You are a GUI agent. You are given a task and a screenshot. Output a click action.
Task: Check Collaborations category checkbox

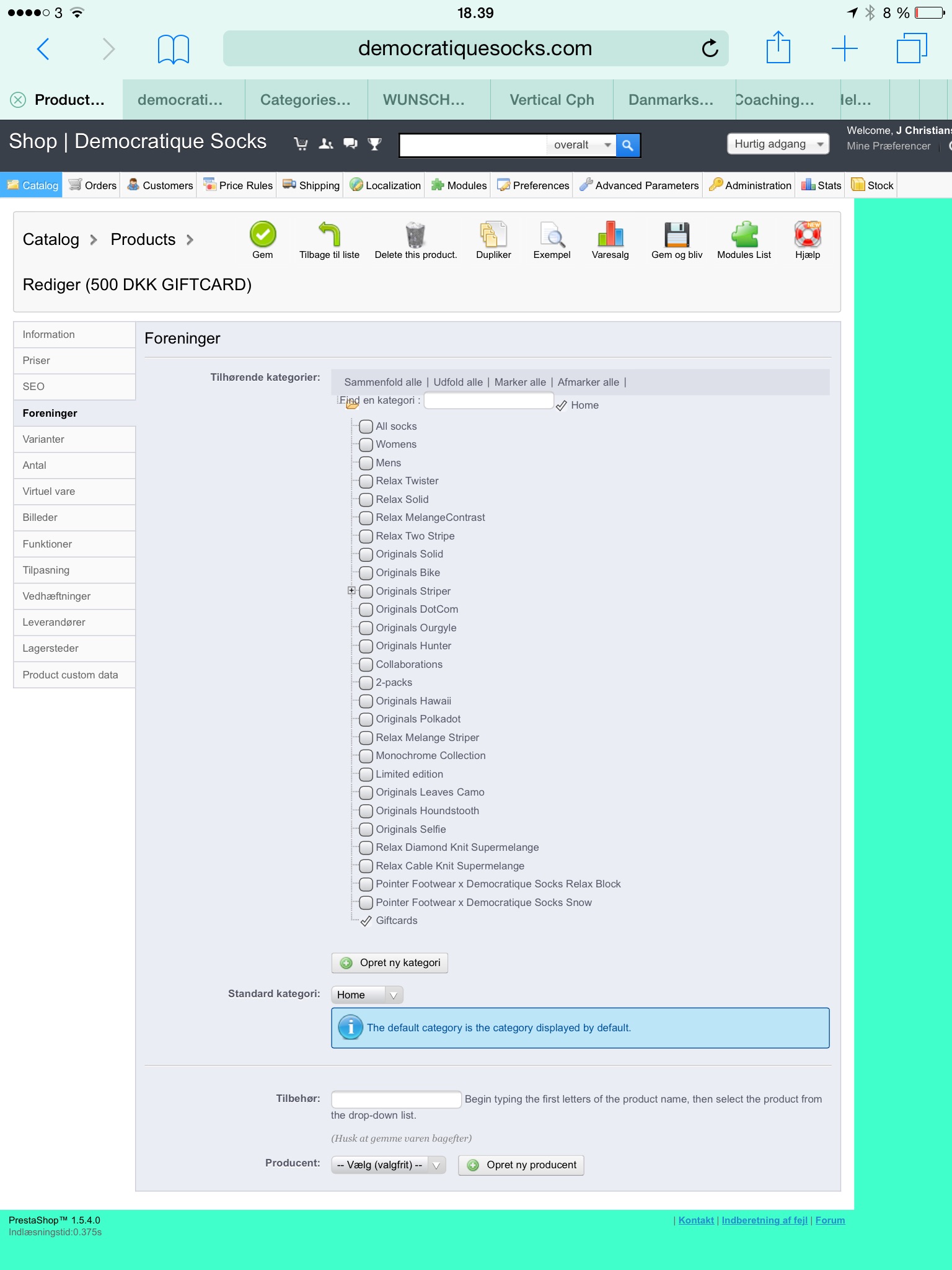point(366,665)
